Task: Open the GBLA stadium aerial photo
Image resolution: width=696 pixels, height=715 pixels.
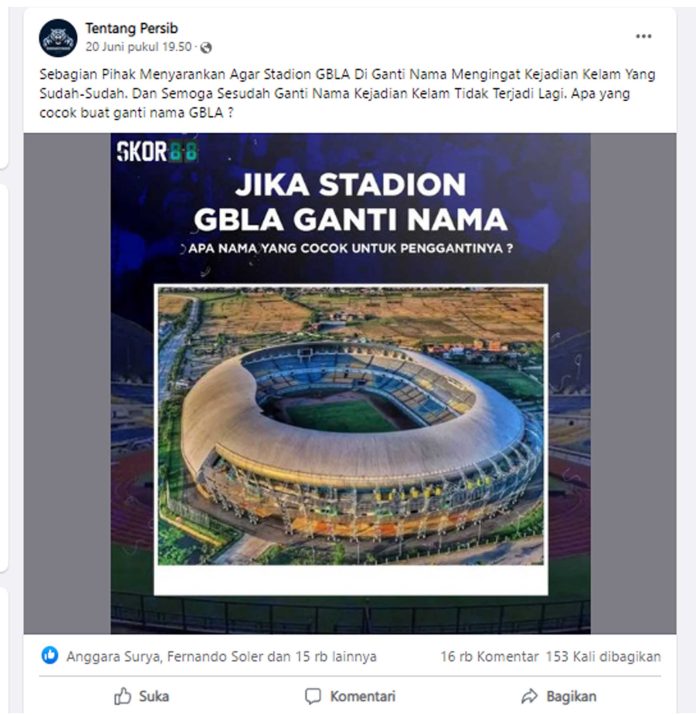Action: [x=350, y=426]
